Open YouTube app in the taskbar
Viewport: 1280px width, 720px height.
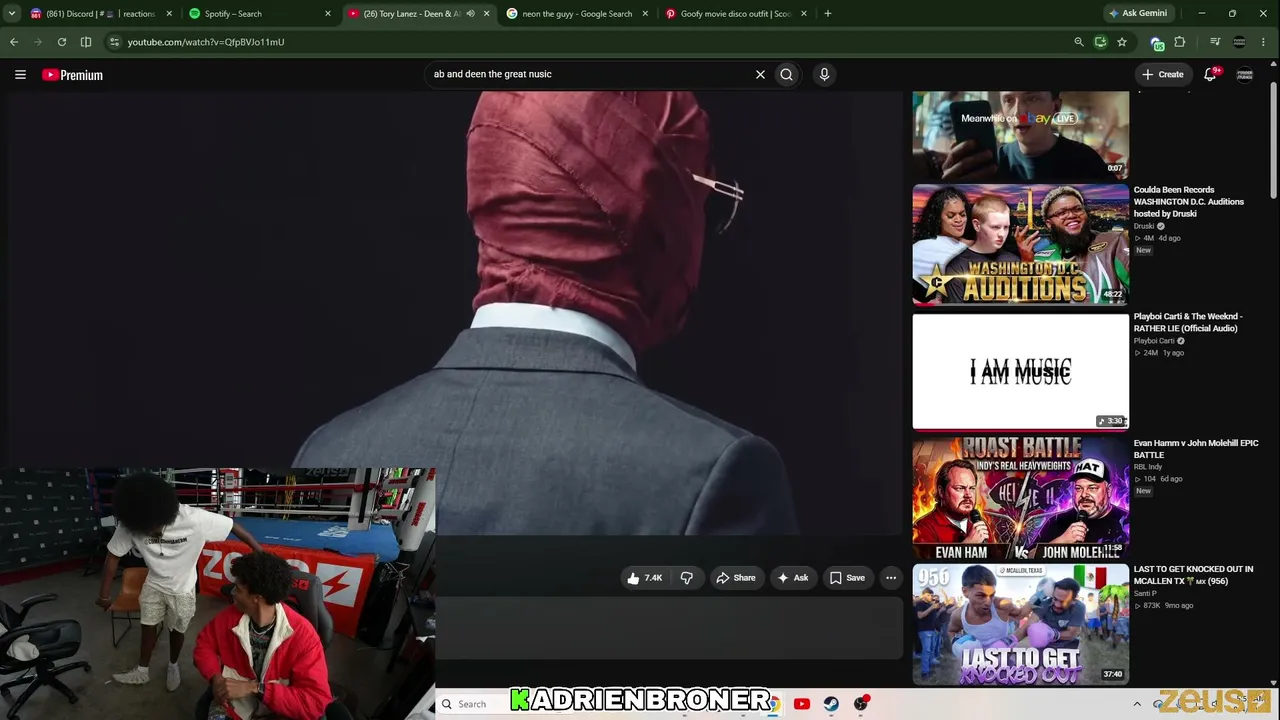(801, 704)
